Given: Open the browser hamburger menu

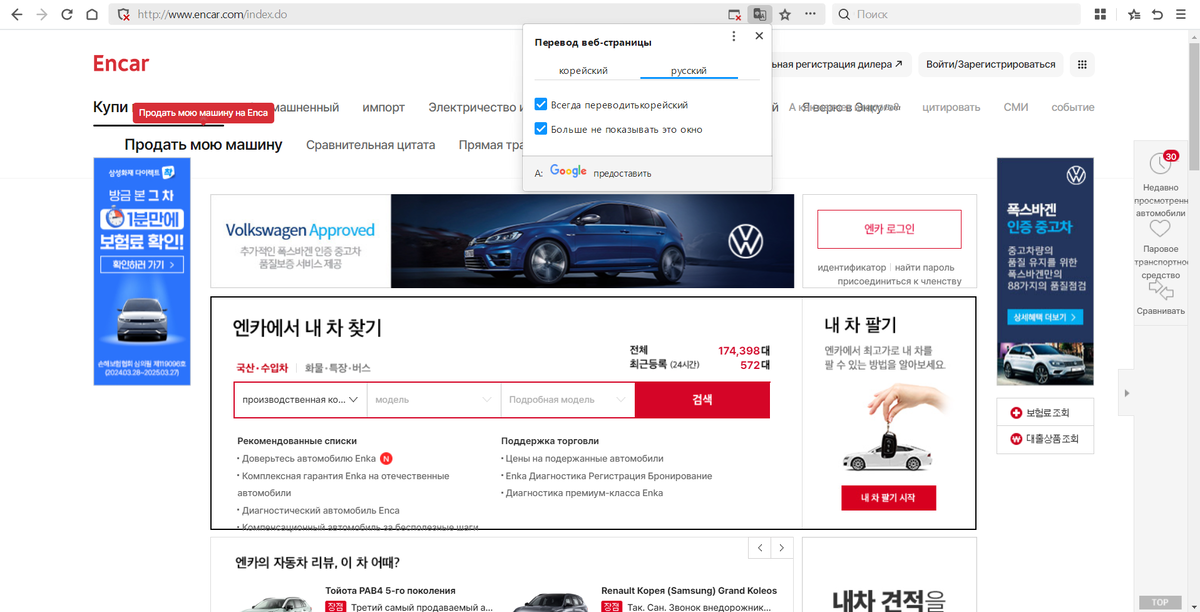Looking at the screenshot, I should click(x=1182, y=15).
